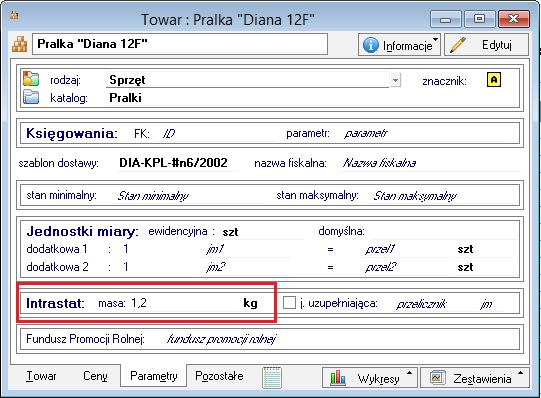Open the Zestawienia reports menu

475,378
